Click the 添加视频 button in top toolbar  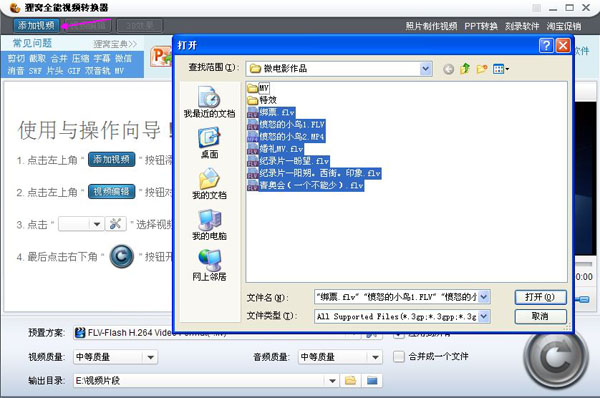(x=36, y=26)
